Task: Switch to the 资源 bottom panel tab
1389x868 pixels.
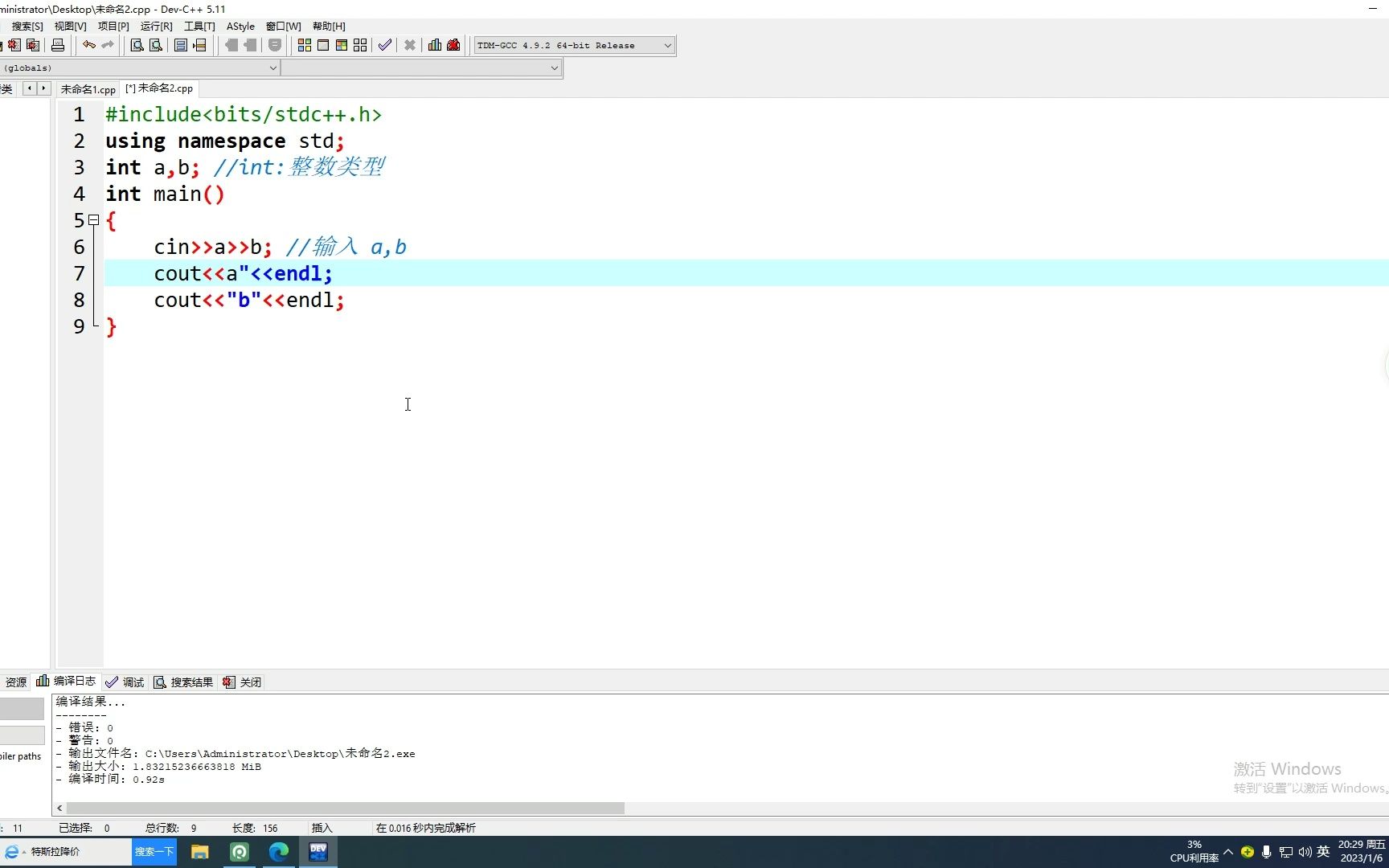Action: point(15,682)
